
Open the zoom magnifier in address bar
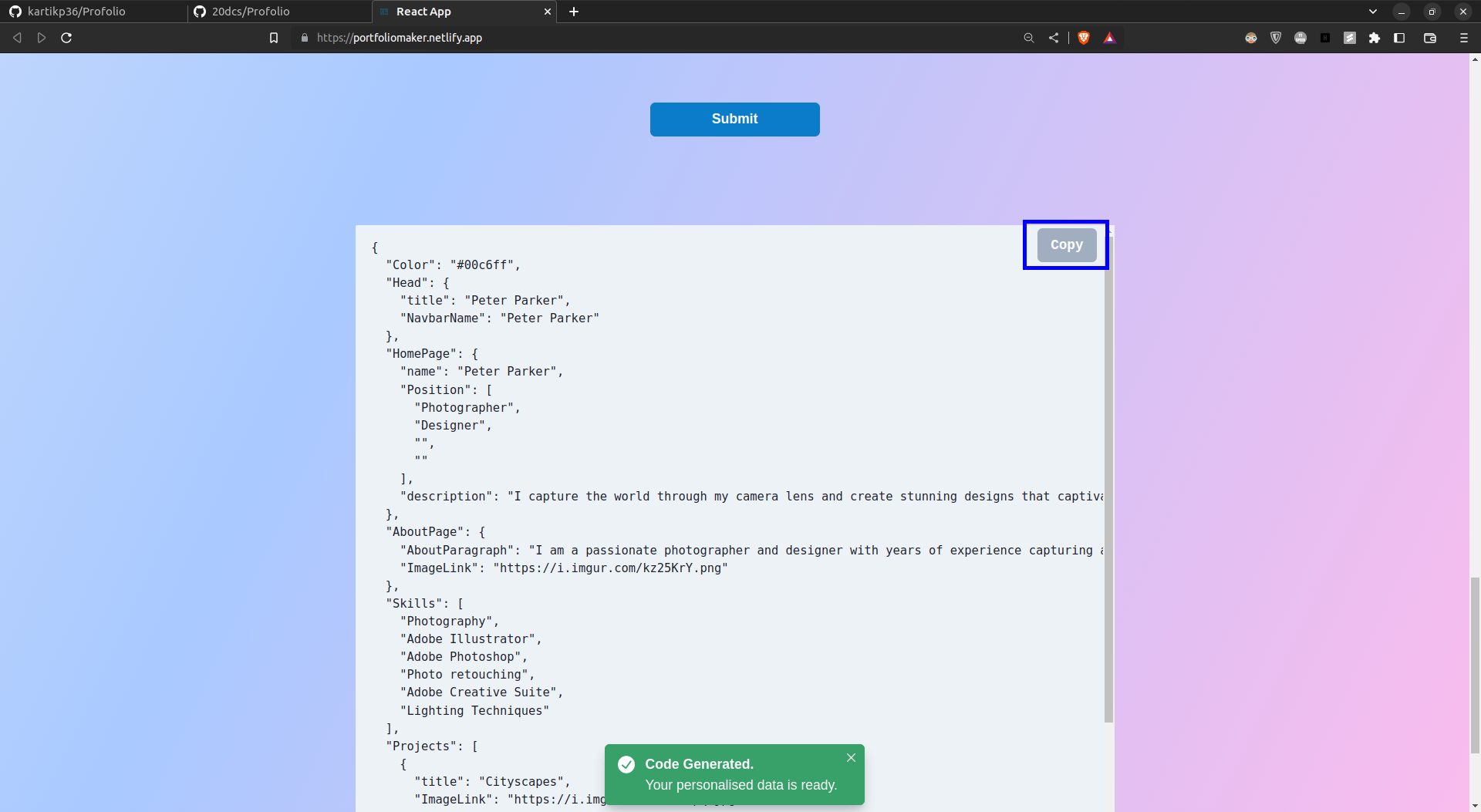tap(1029, 37)
